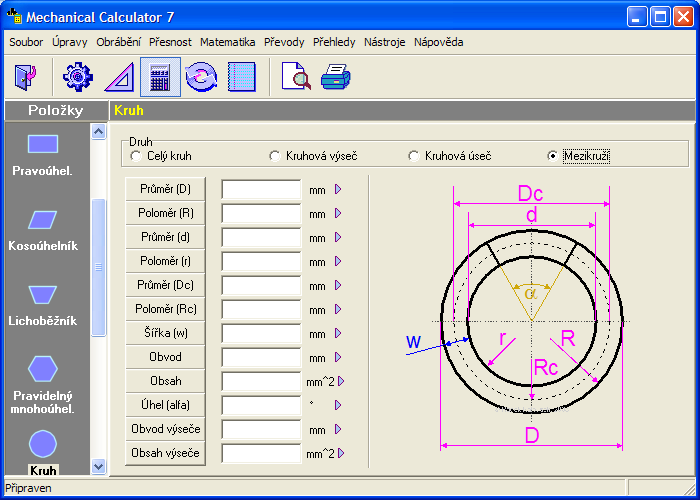This screenshot has width=700, height=500.
Task: Click the arrow next to Průměr (Dc) field
Action: (x=338, y=285)
